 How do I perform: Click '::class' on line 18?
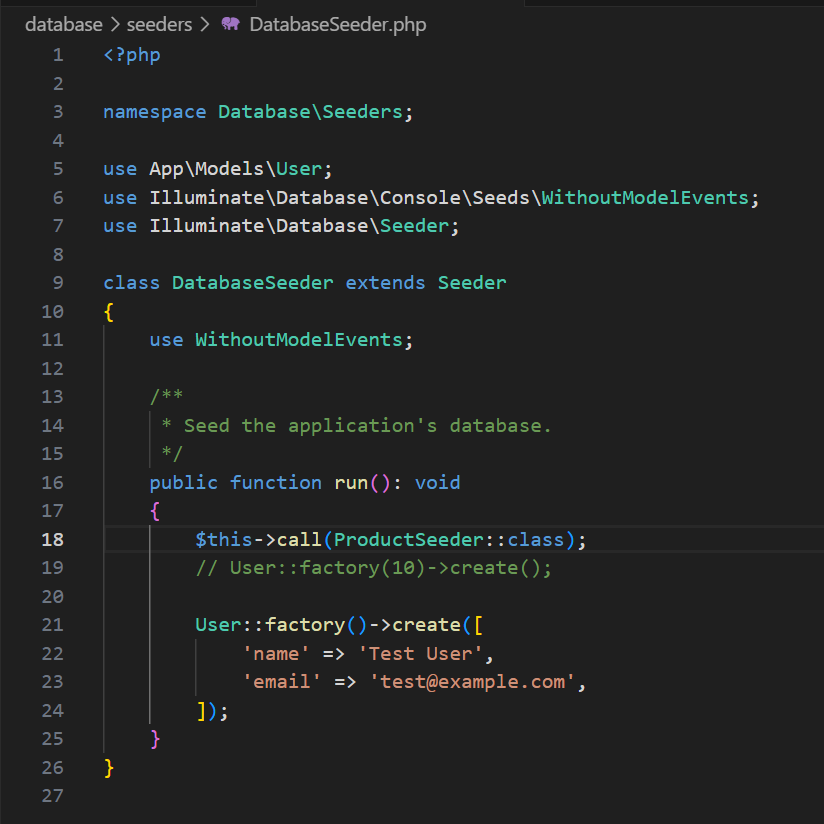524,539
